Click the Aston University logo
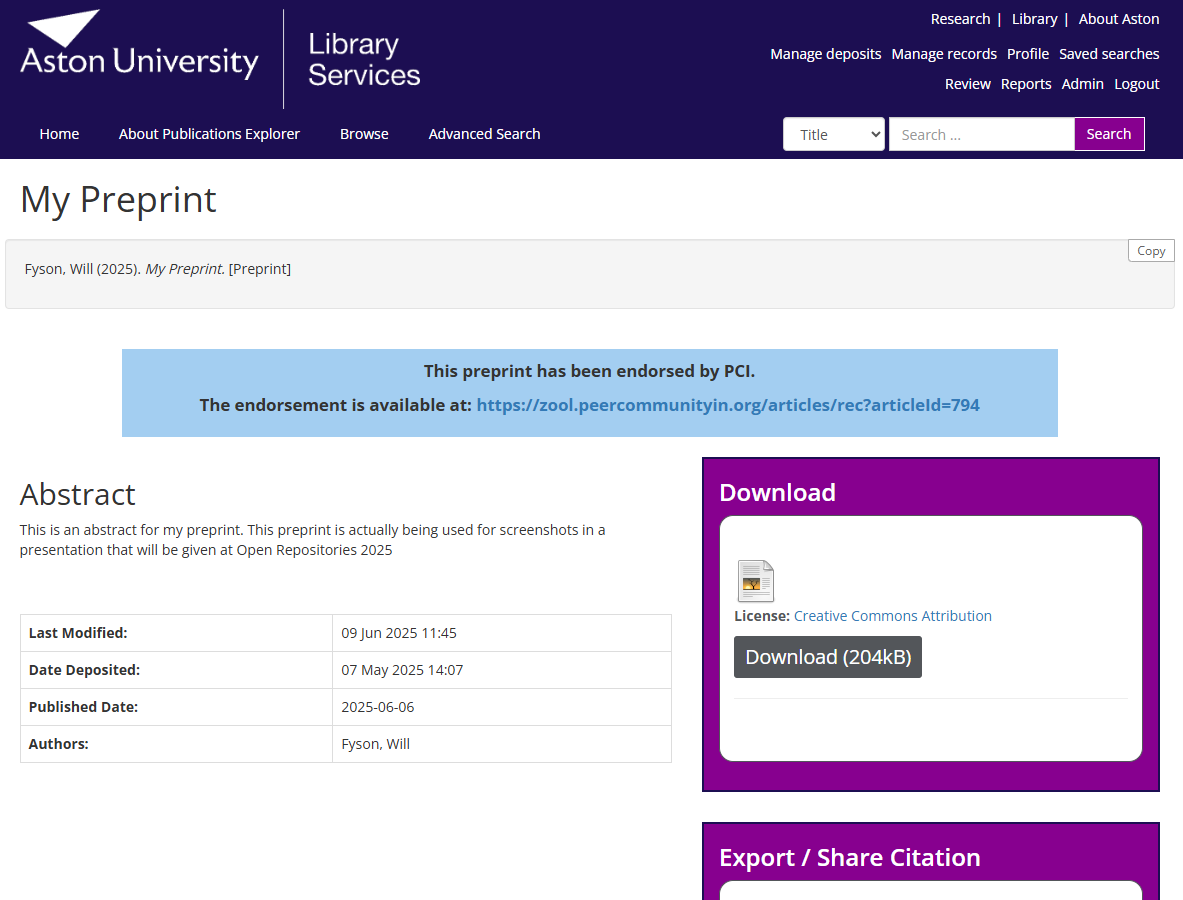The width and height of the screenshot is (1183, 900). click(x=140, y=46)
